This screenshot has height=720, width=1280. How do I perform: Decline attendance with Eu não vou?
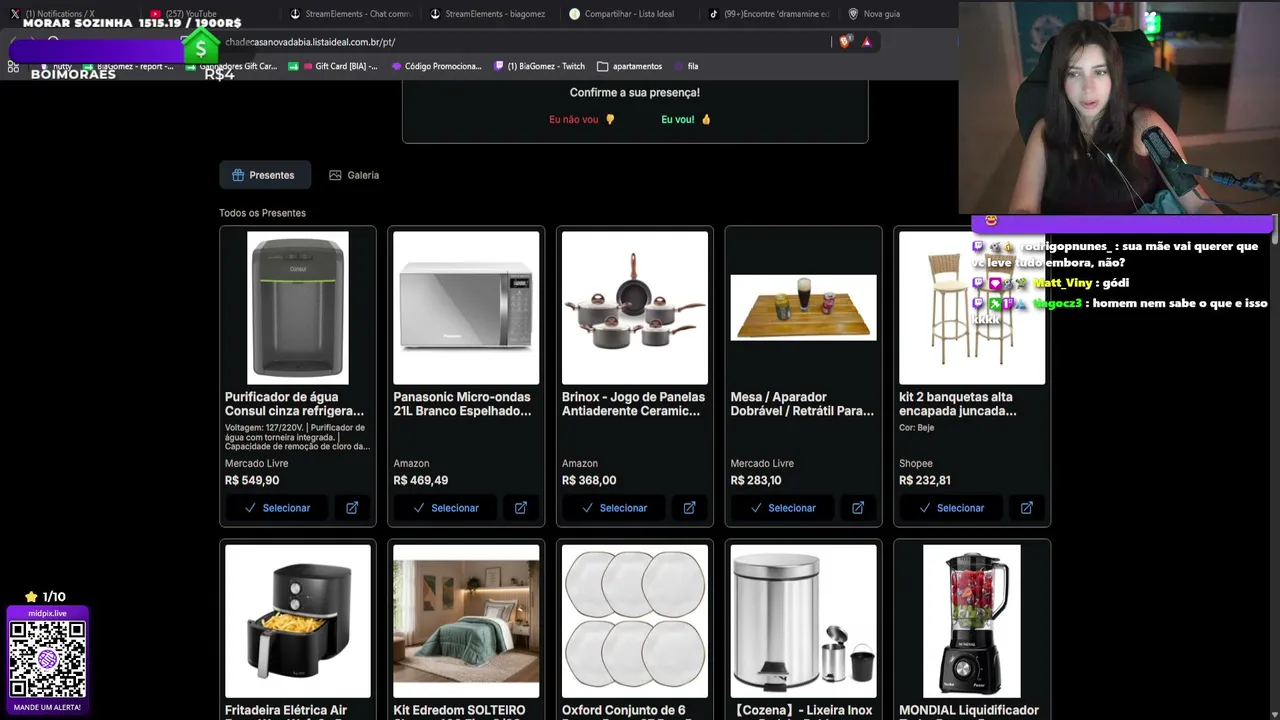[x=582, y=120]
